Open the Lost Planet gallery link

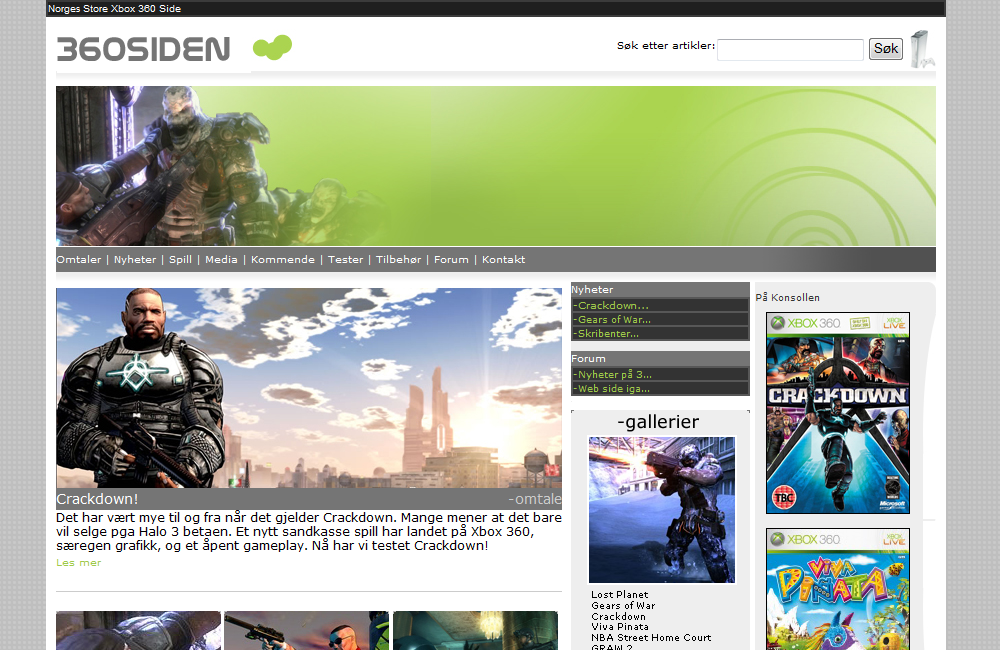pos(619,595)
